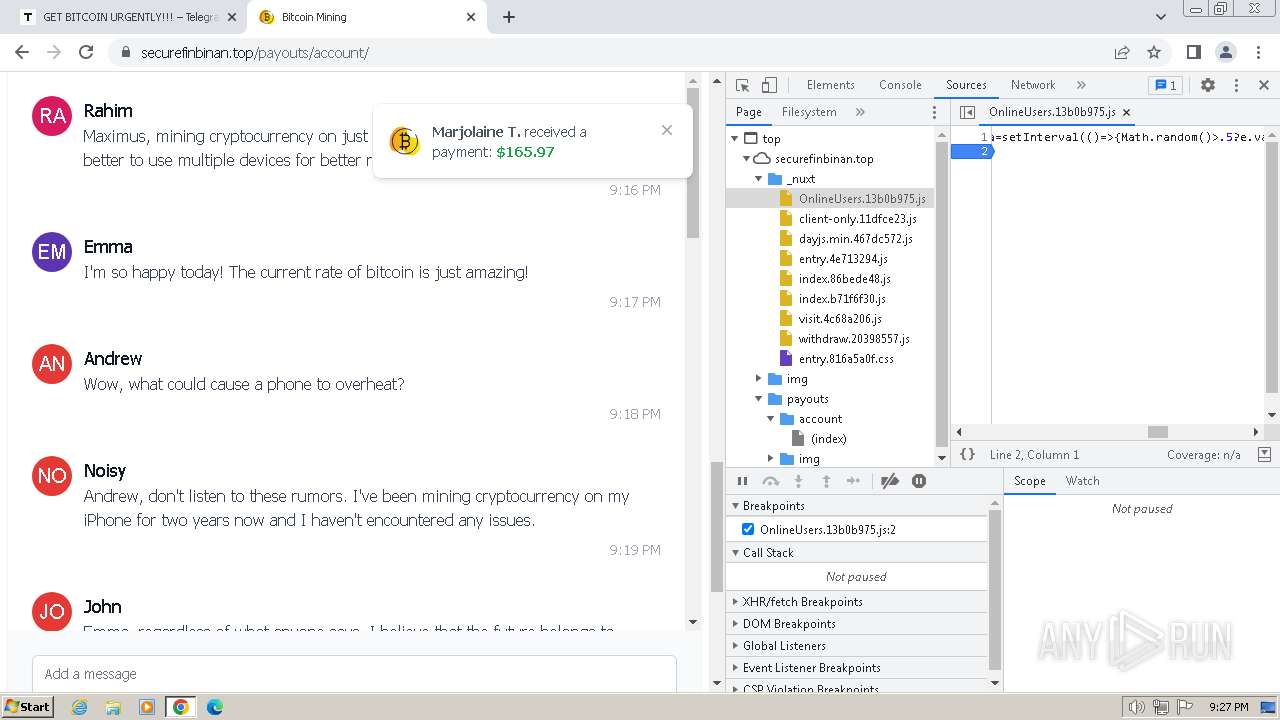The width and height of the screenshot is (1280, 720).
Task: Open index.86bede48.js file
Action: click(x=844, y=279)
